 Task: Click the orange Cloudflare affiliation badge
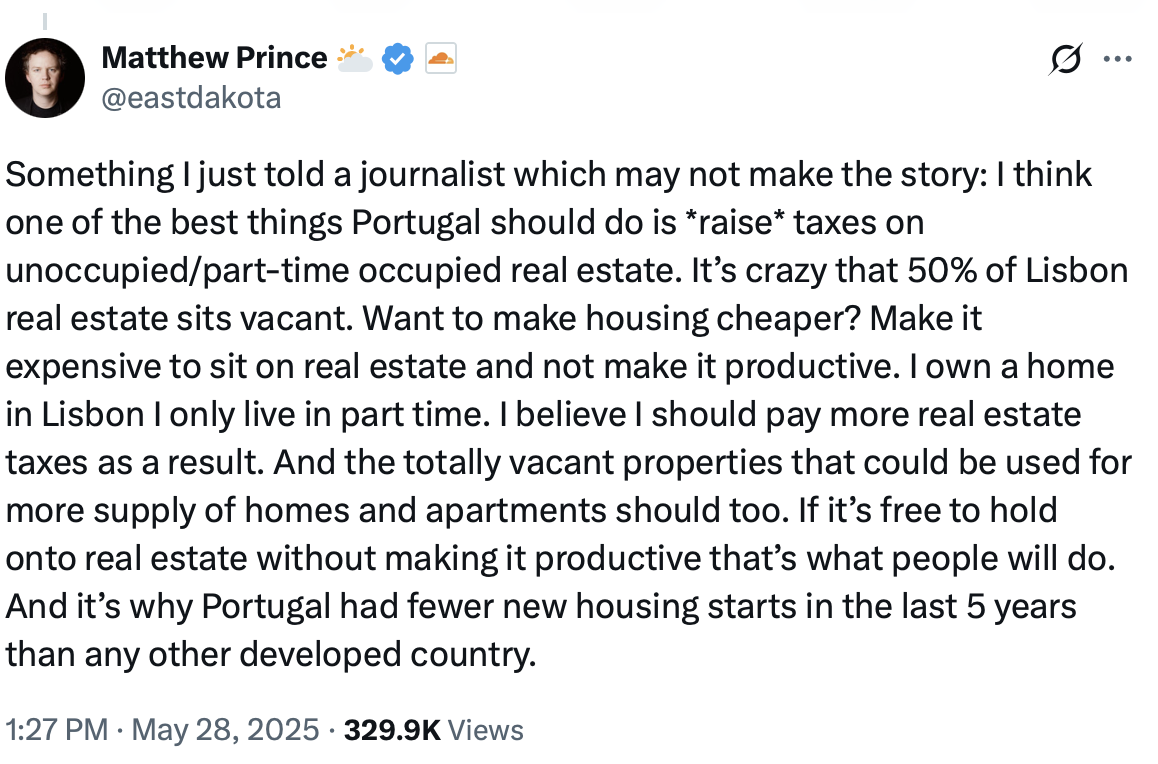(441, 58)
